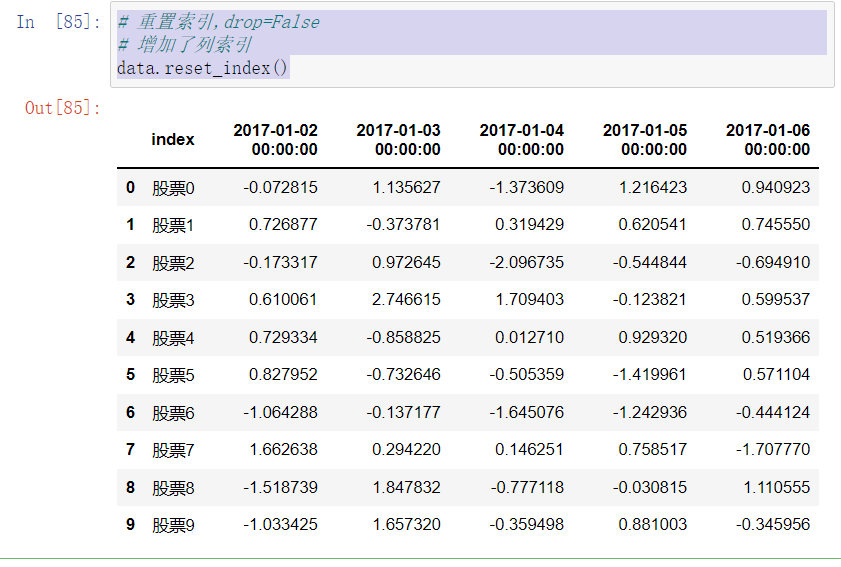This screenshot has height=567, width=841.
Task: Click the cell value -1.645076
Action: pos(527,413)
